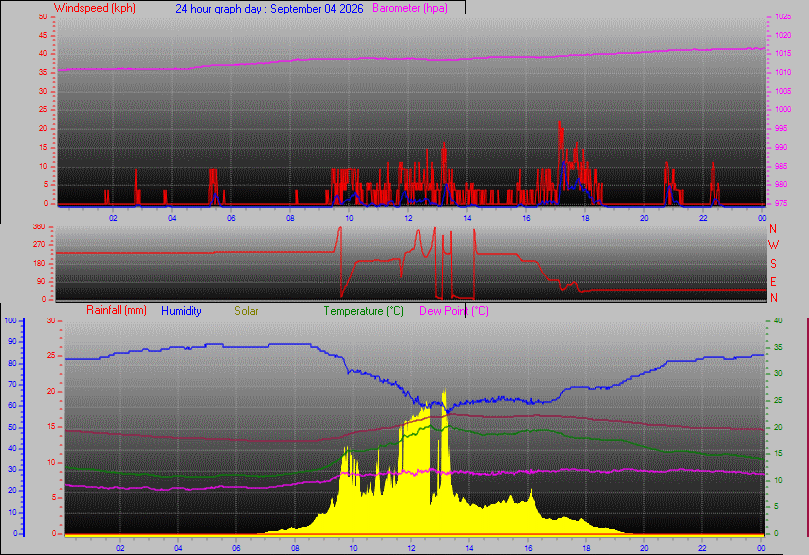Click hour 12 on windspeed graph time axis
This screenshot has width=809, height=555.
(x=408, y=218)
